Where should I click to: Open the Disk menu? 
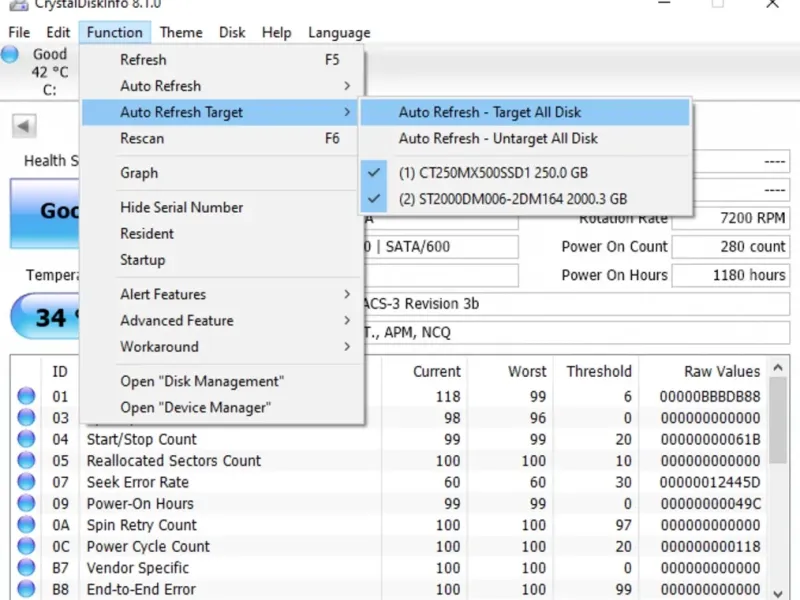click(232, 33)
